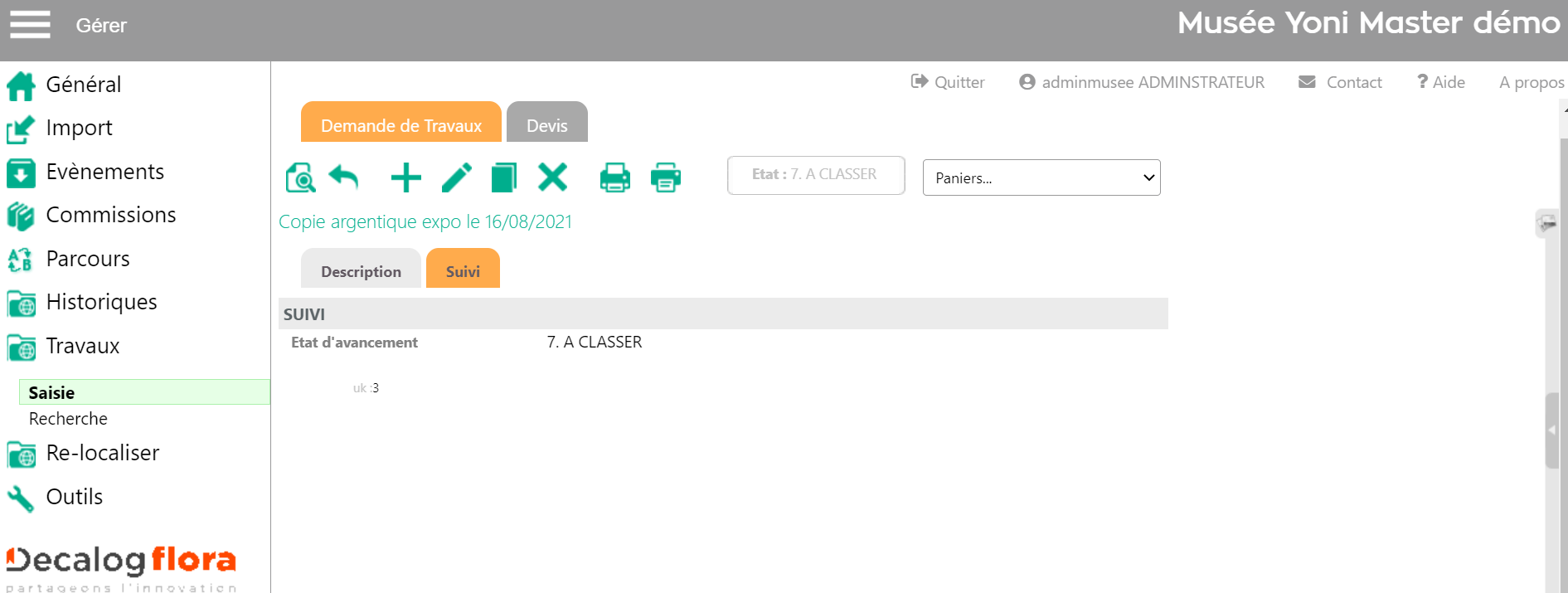This screenshot has height=593, width=1568.
Task: Open the Aide help link
Action: coord(1441,82)
